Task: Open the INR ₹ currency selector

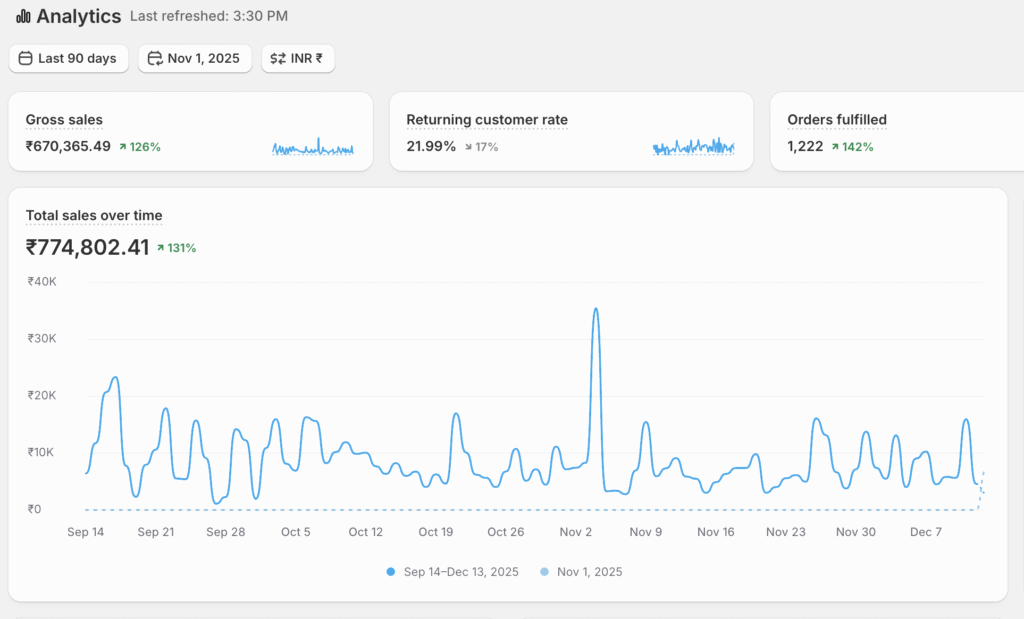Action: [298, 59]
